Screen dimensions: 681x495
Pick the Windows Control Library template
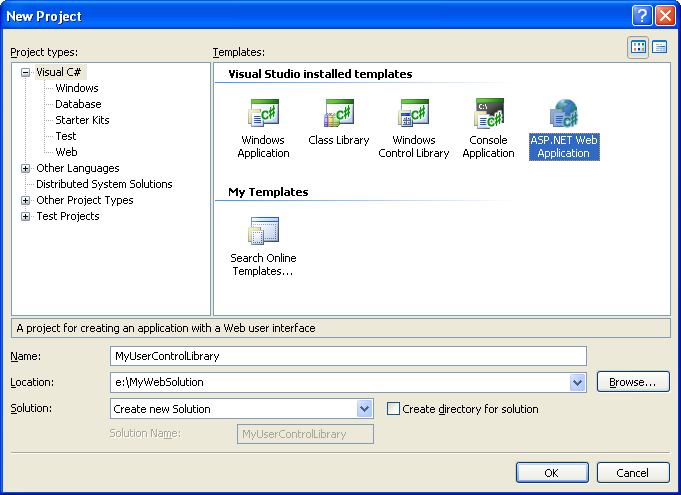tap(414, 114)
